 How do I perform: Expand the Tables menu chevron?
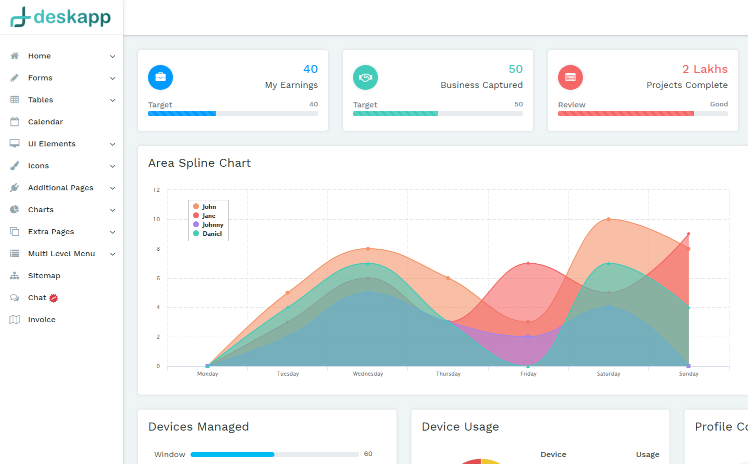(x=113, y=100)
